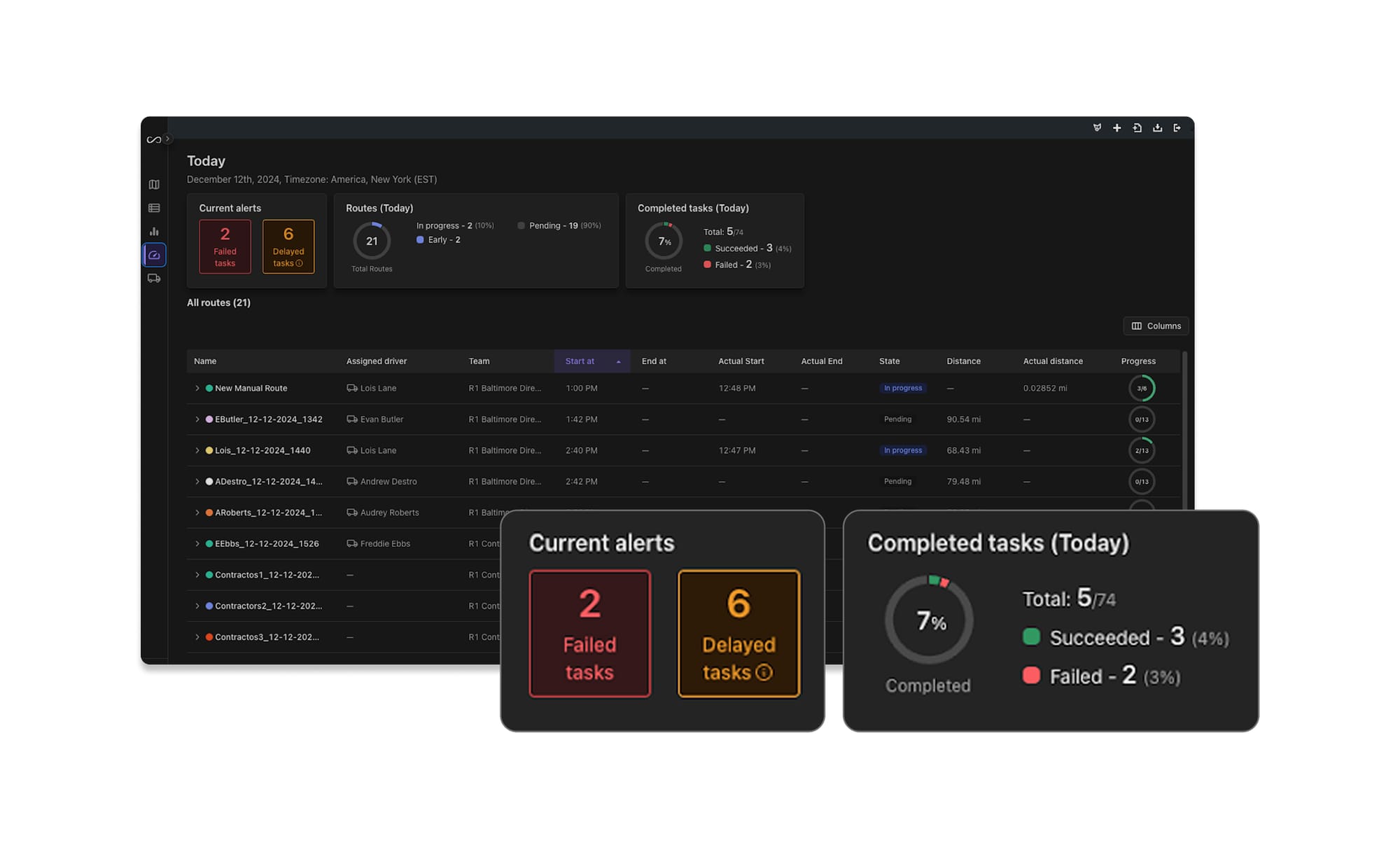Expand the sidebar with the chevron arrow
Viewport: 1400px width, 850px height.
tap(168, 139)
